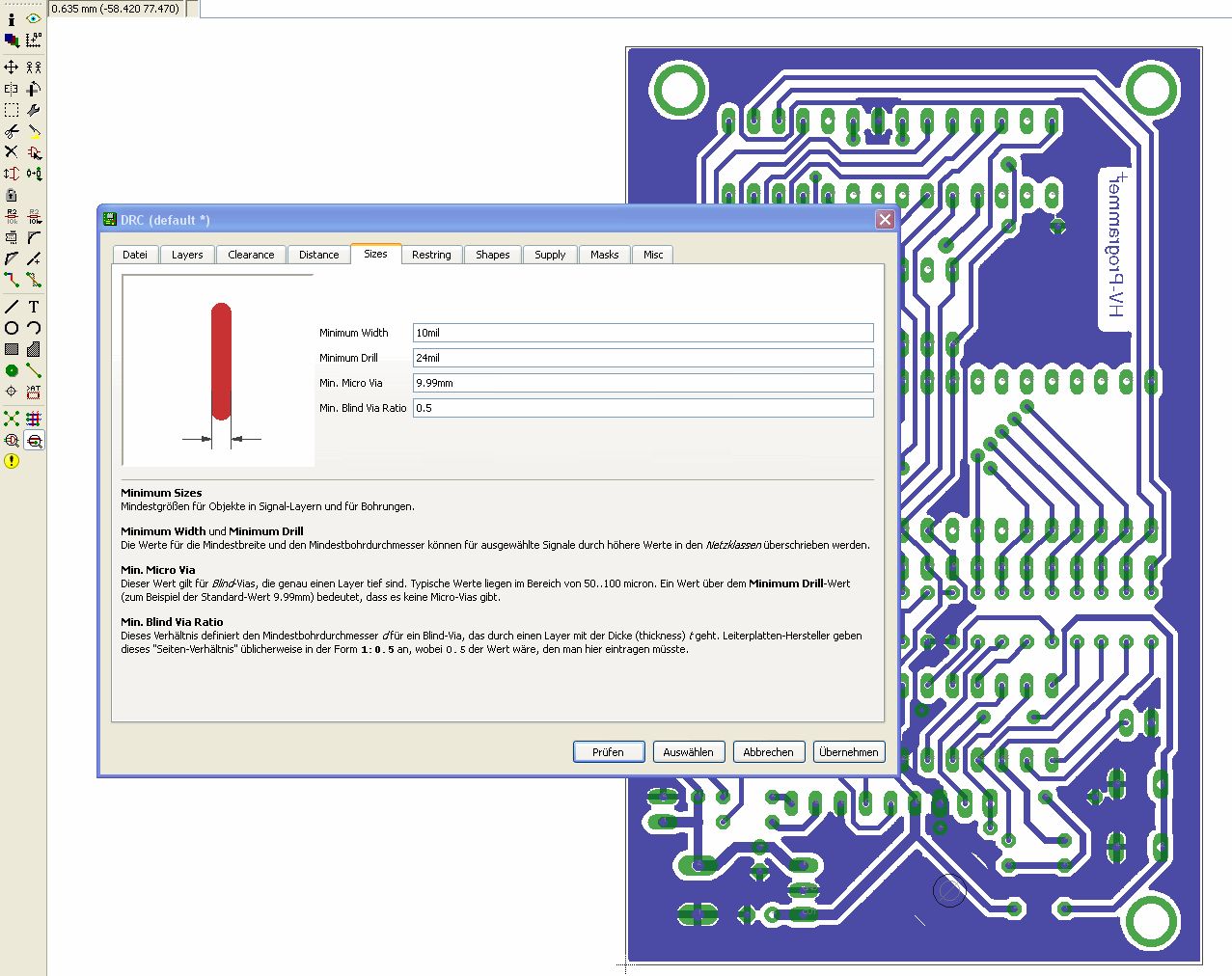This screenshot has width=1232, height=976.
Task: Click the Min. Blind Via Ratio field
Action: [x=643, y=408]
